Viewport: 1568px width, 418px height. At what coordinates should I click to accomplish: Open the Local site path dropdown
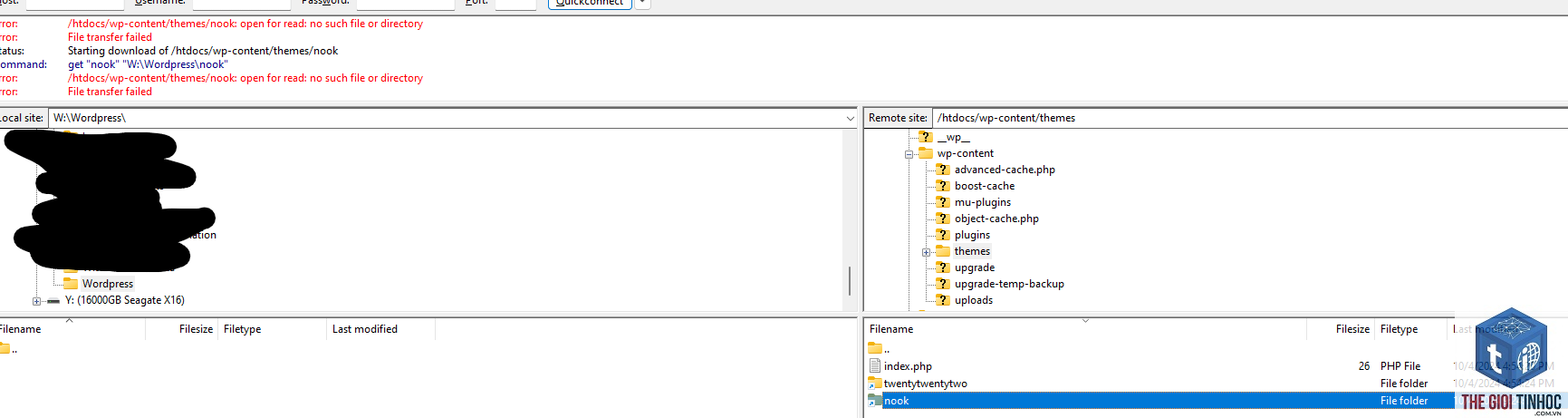pyautogui.click(x=850, y=118)
